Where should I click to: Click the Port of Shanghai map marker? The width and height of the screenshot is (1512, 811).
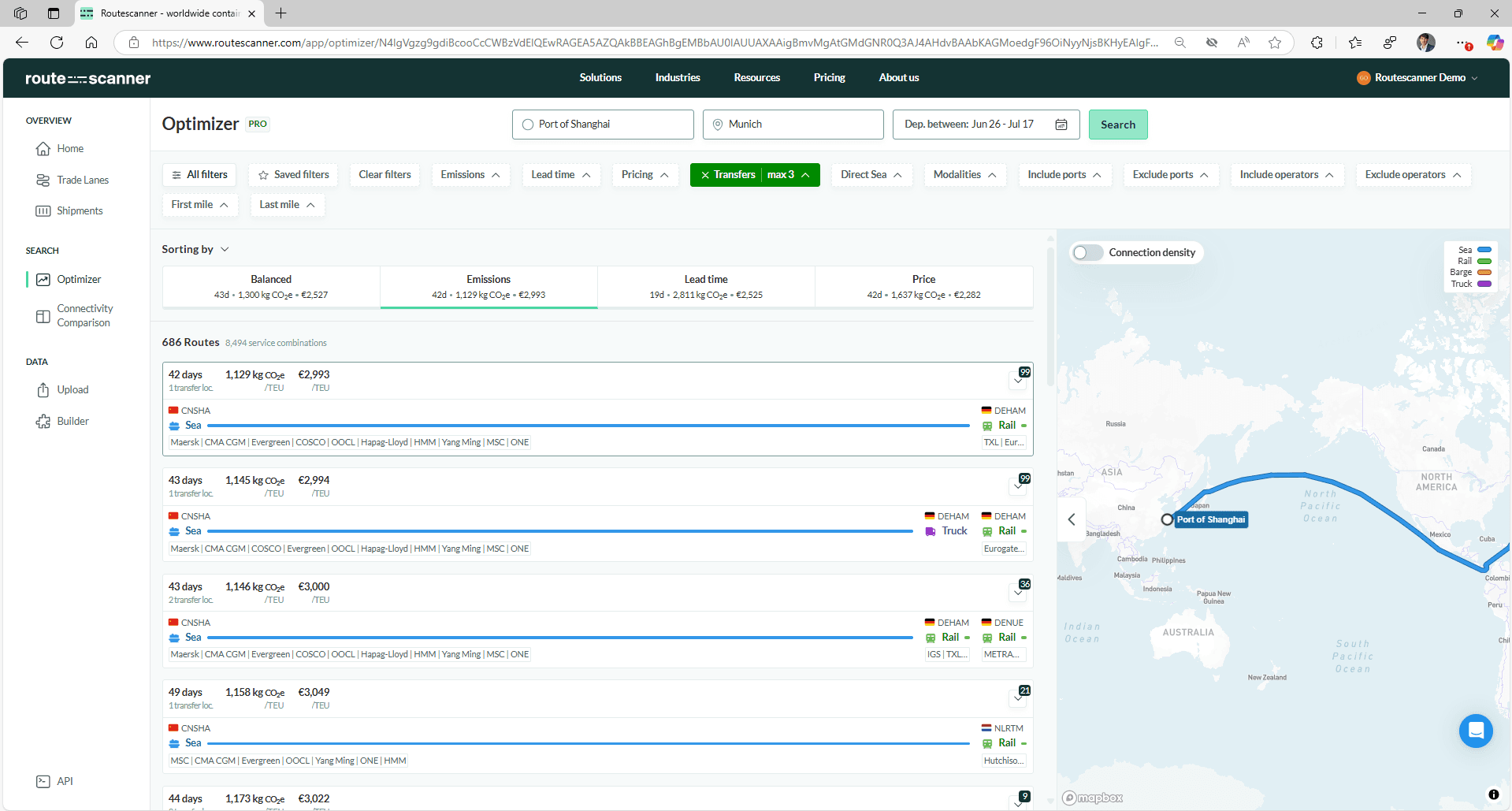pyautogui.click(x=1167, y=519)
